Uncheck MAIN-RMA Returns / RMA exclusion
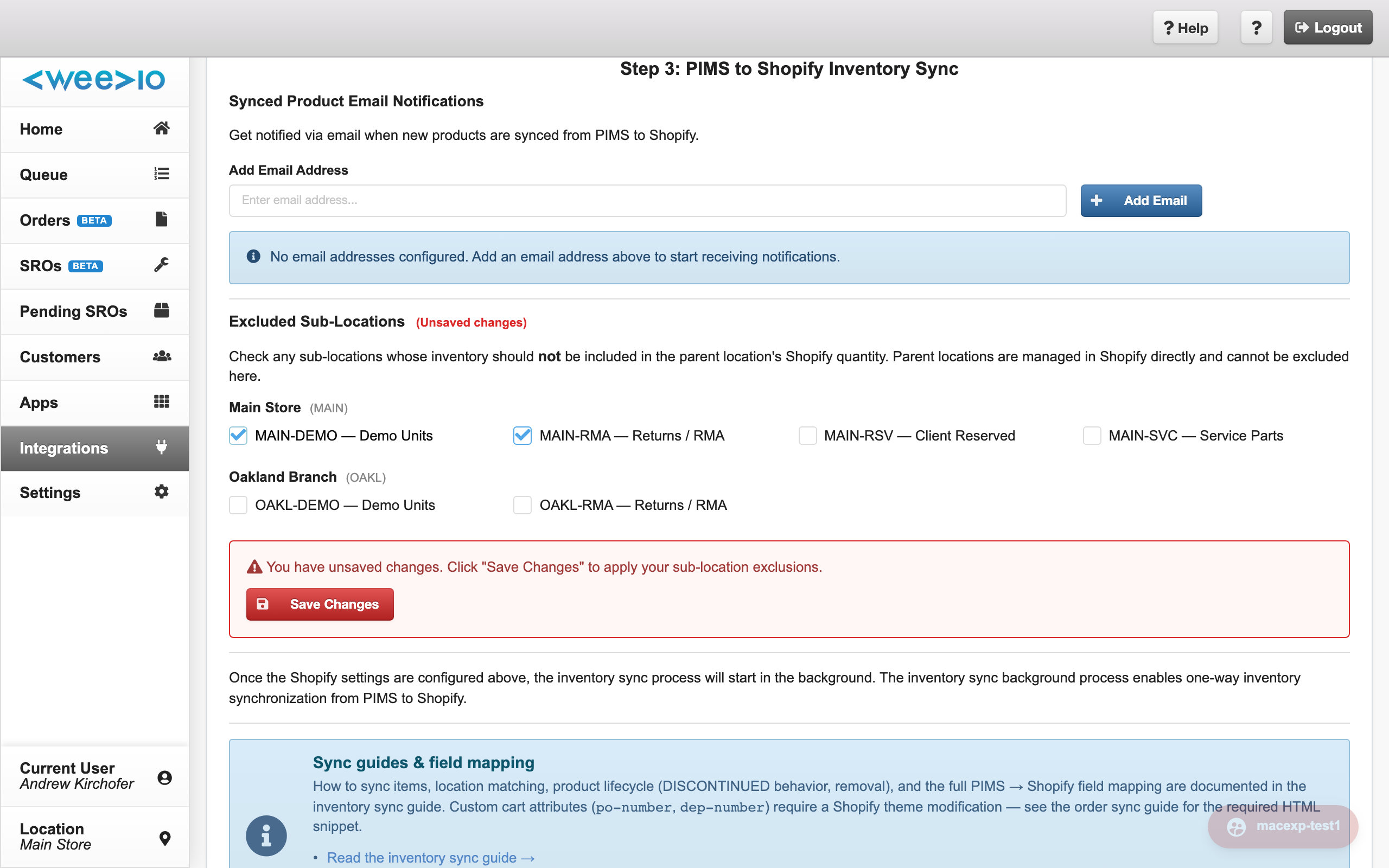This screenshot has height=868, width=1389. pyautogui.click(x=523, y=436)
